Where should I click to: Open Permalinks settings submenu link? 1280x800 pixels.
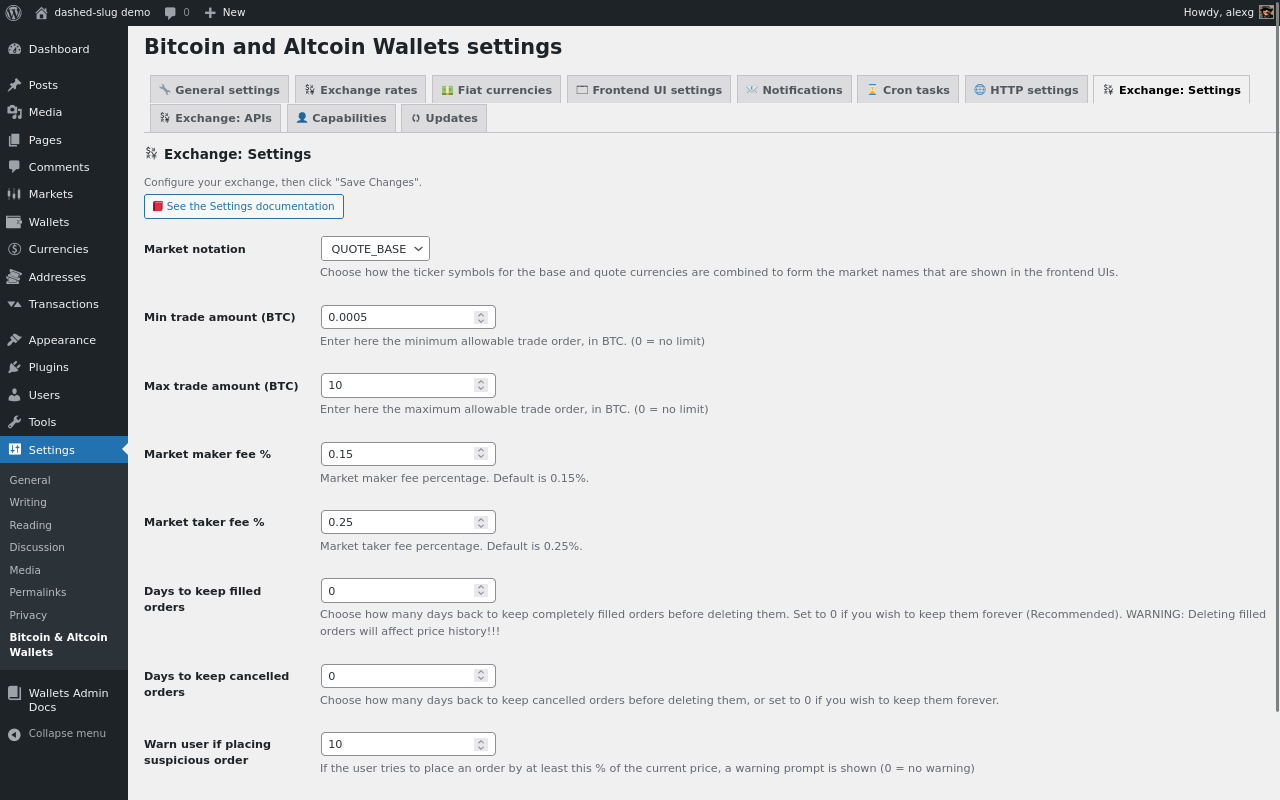(38, 592)
